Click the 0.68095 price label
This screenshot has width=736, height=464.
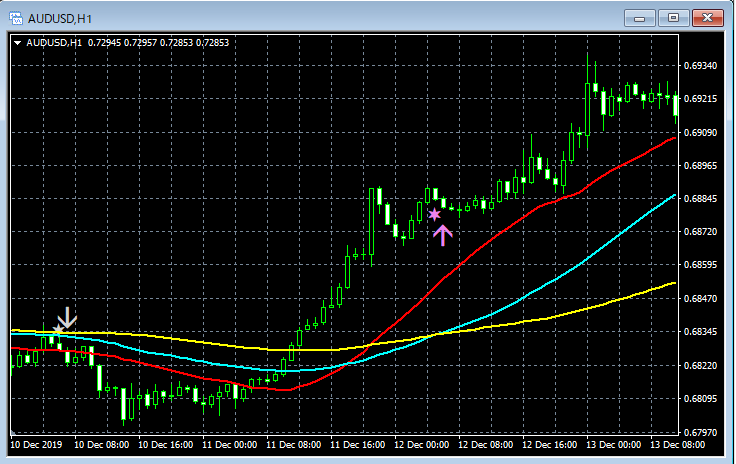point(700,399)
